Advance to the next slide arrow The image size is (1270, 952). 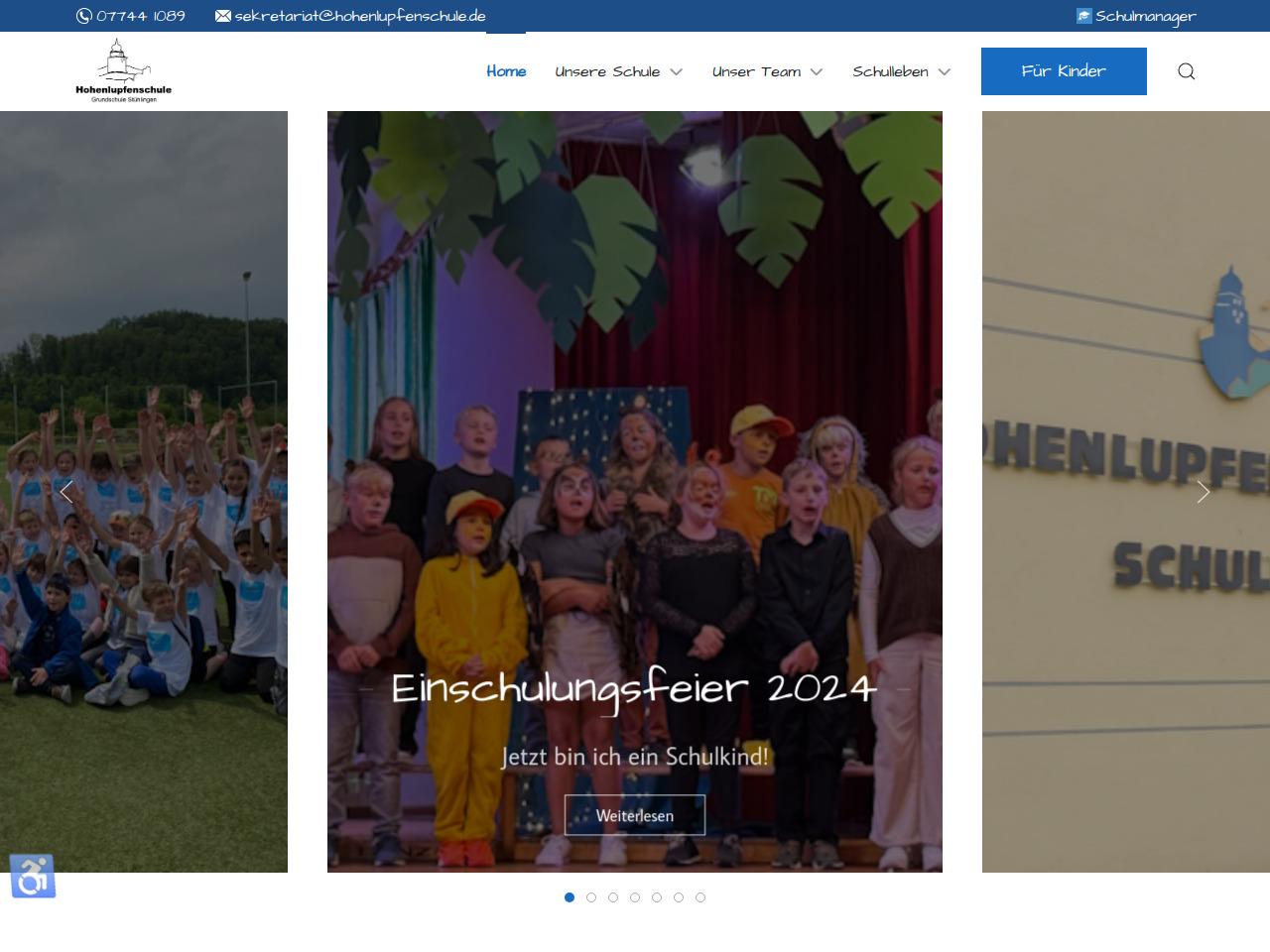[x=1203, y=492]
